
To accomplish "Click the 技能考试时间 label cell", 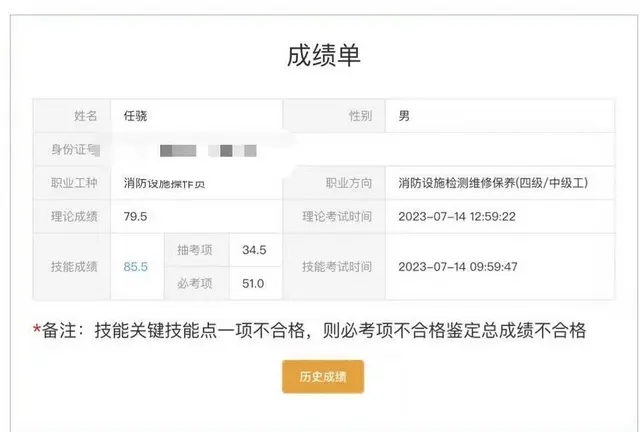I will coord(334,267).
